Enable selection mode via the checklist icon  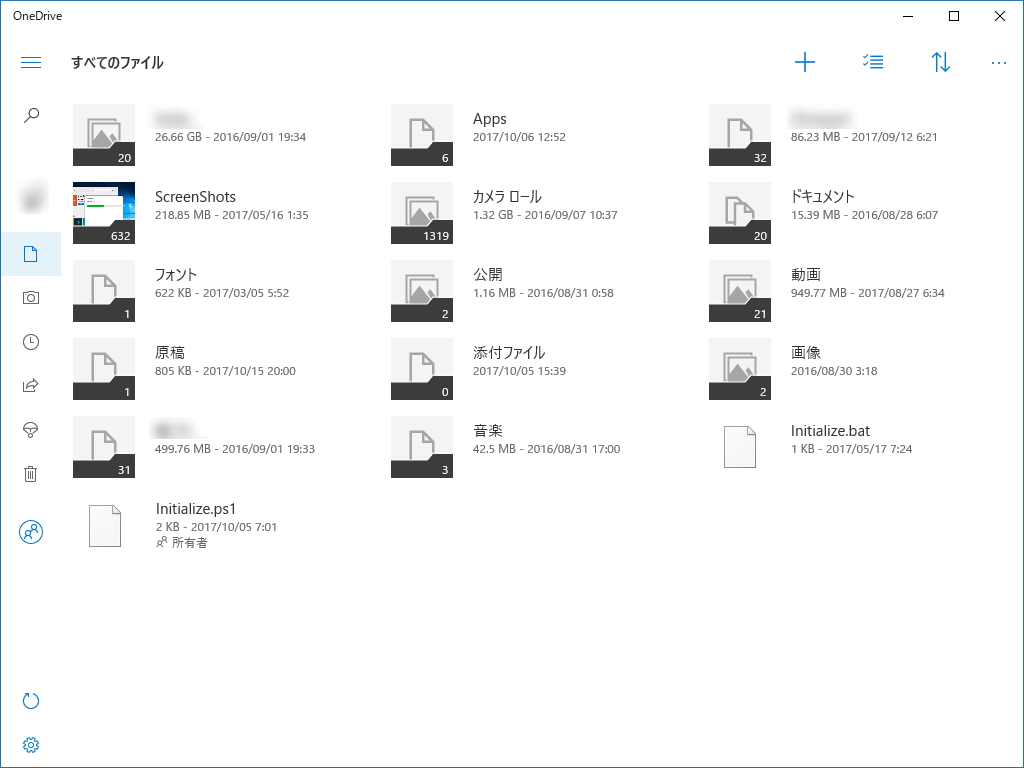[872, 61]
